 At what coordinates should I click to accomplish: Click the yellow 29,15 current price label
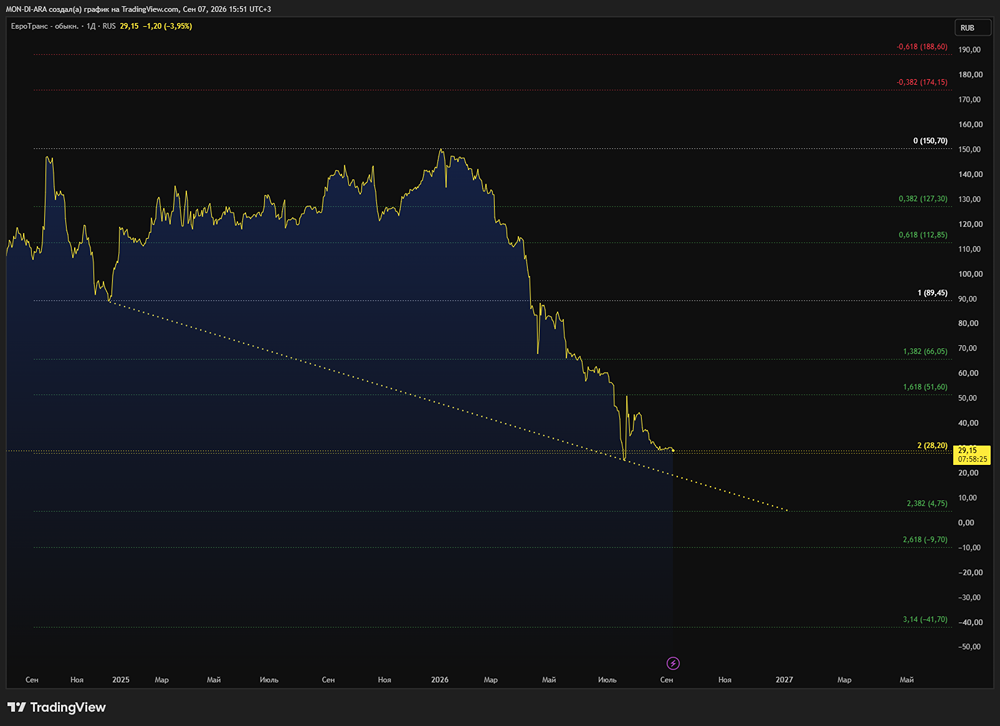click(x=973, y=454)
